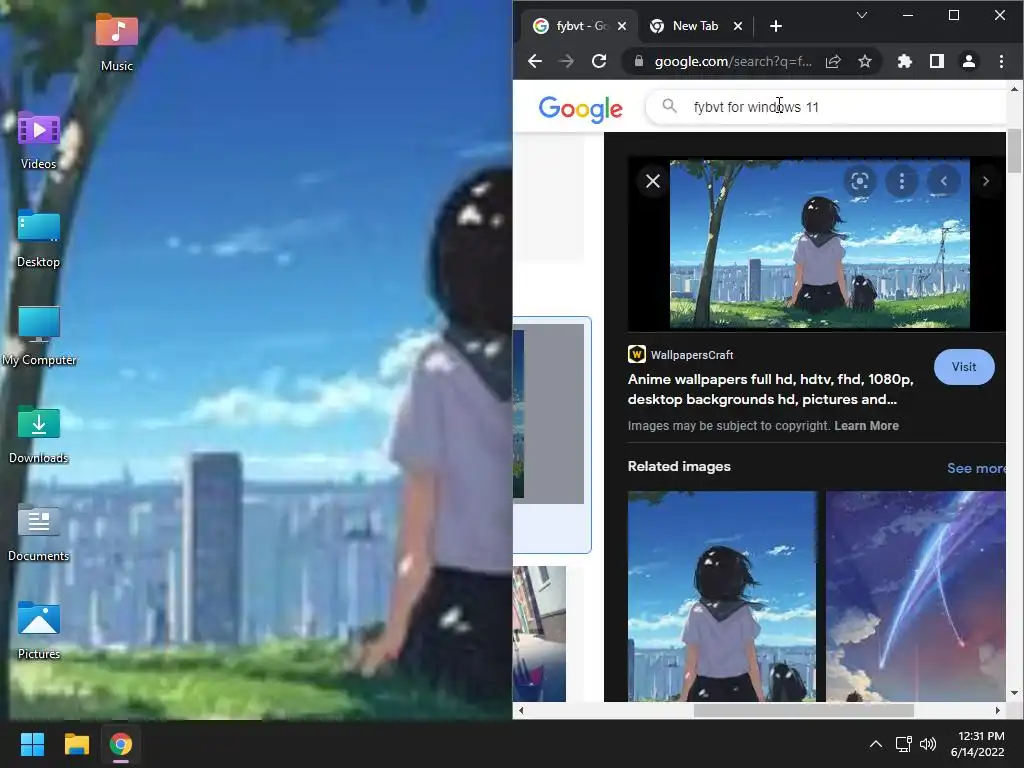Close the fybvt Google tab
Viewport: 1024px width, 768px height.
[x=622, y=26]
